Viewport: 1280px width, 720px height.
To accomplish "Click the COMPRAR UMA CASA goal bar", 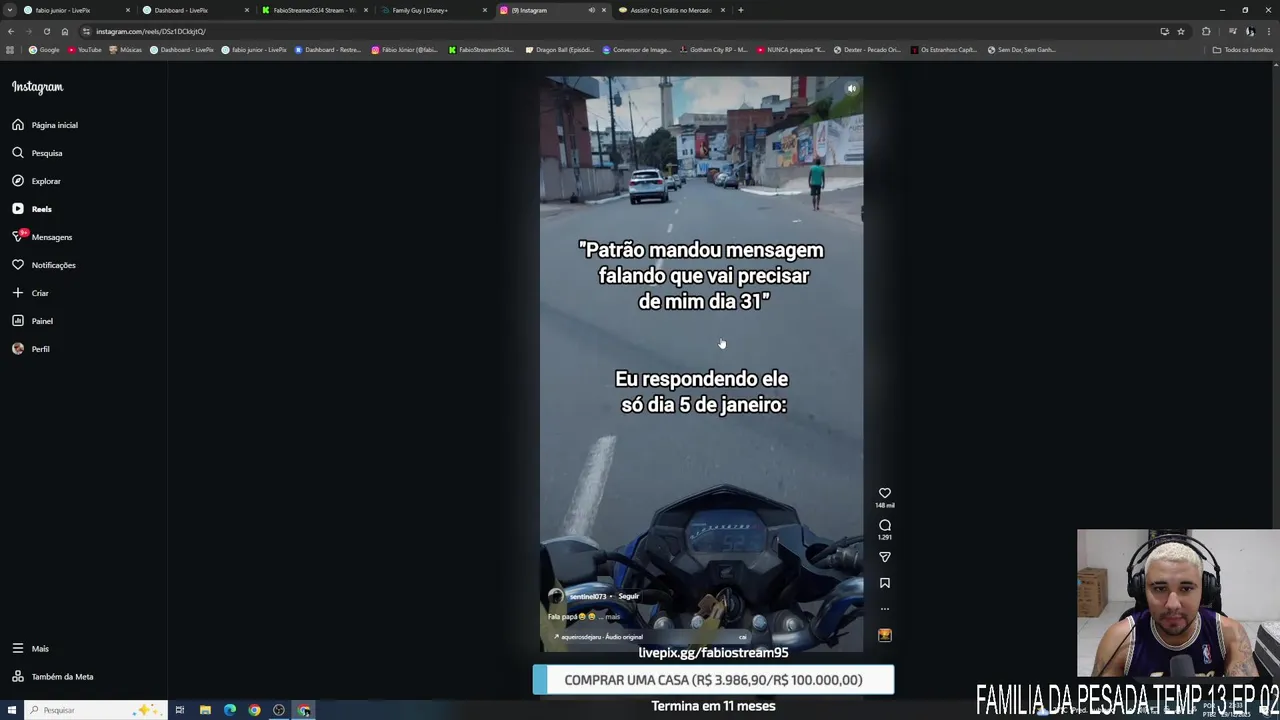I will coord(713,680).
